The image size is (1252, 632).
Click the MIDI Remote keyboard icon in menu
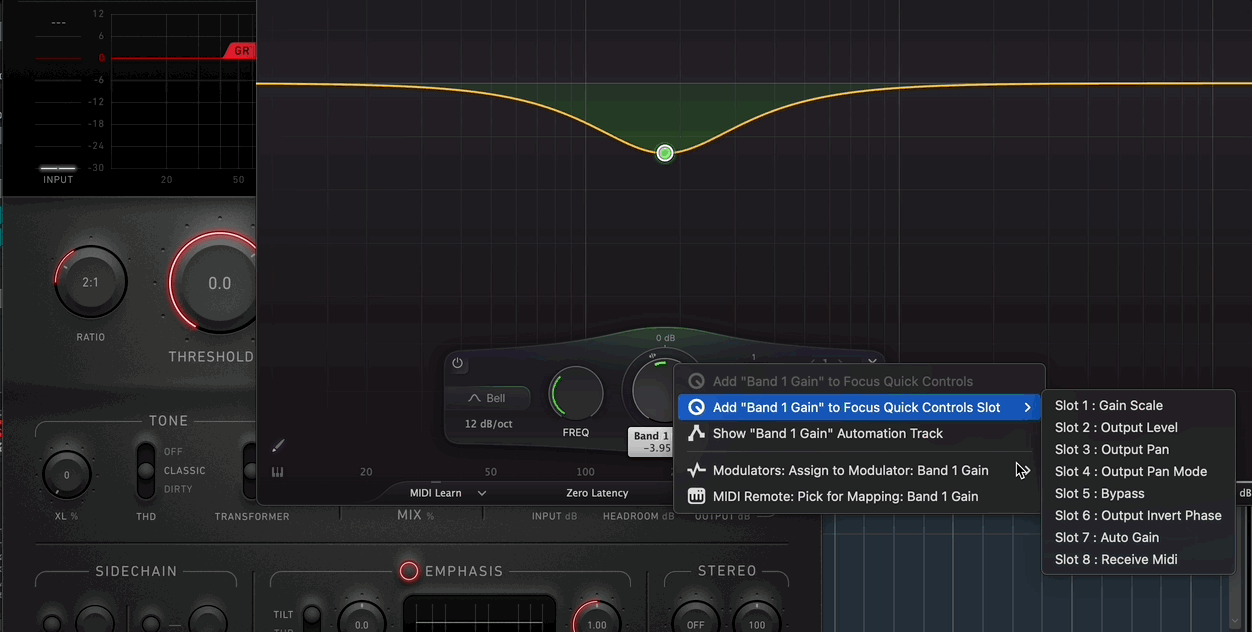(x=696, y=496)
